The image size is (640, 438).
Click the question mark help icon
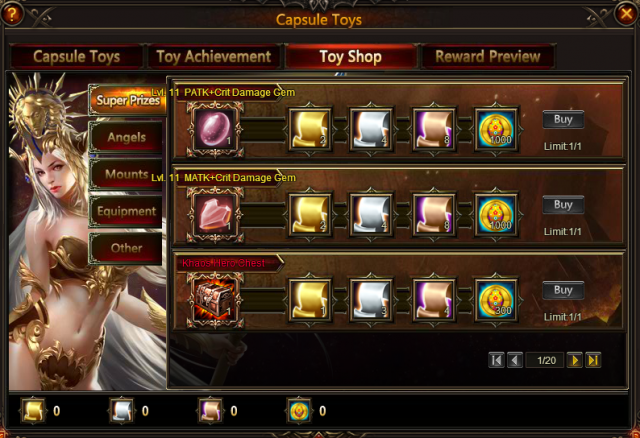point(11,14)
